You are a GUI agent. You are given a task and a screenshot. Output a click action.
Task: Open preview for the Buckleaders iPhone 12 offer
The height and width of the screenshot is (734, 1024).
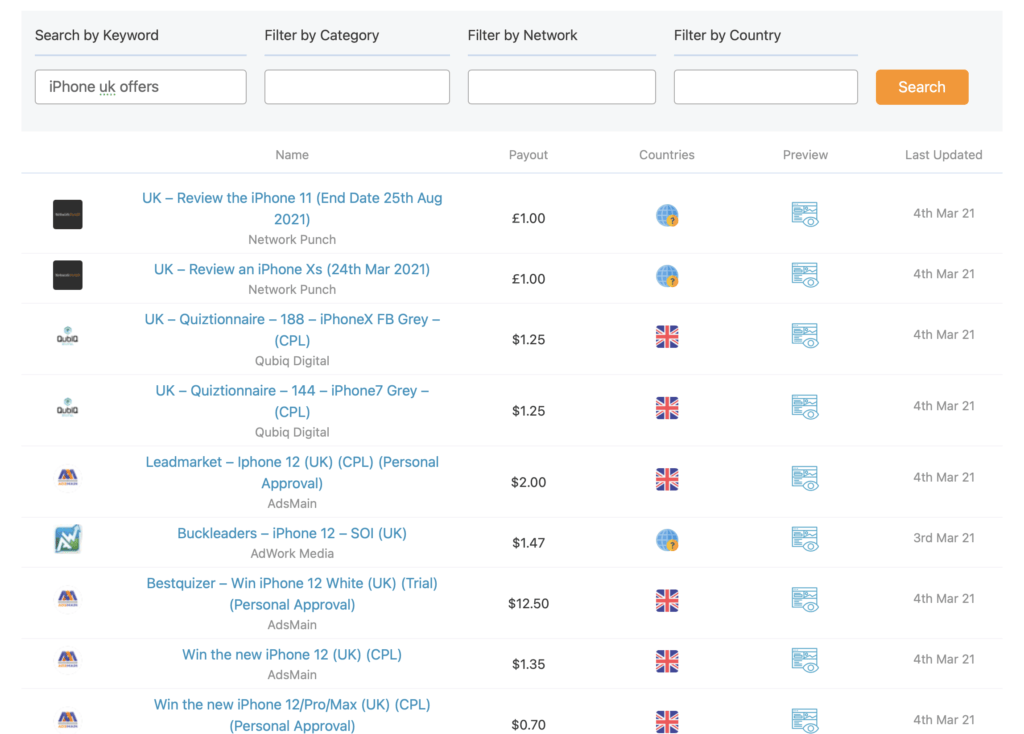805,538
